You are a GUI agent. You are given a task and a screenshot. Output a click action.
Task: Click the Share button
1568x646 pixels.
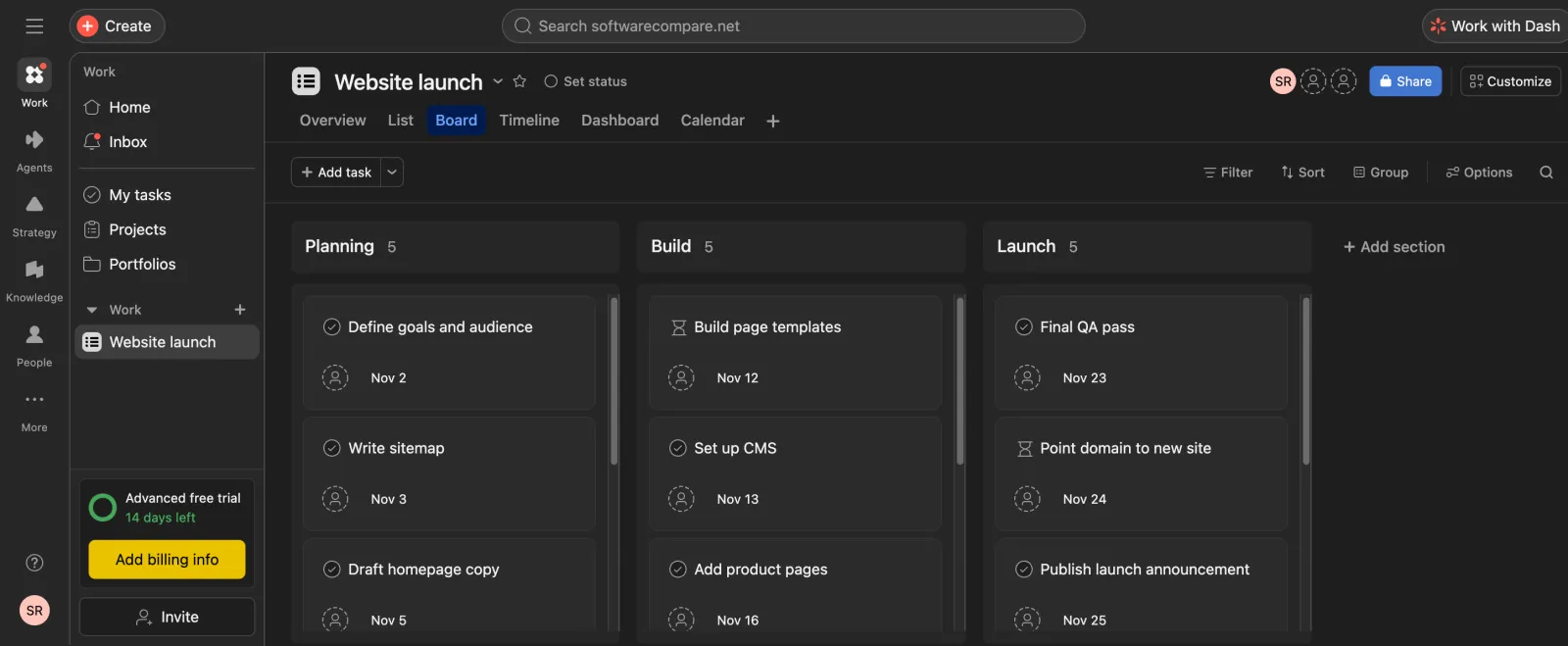click(1405, 81)
